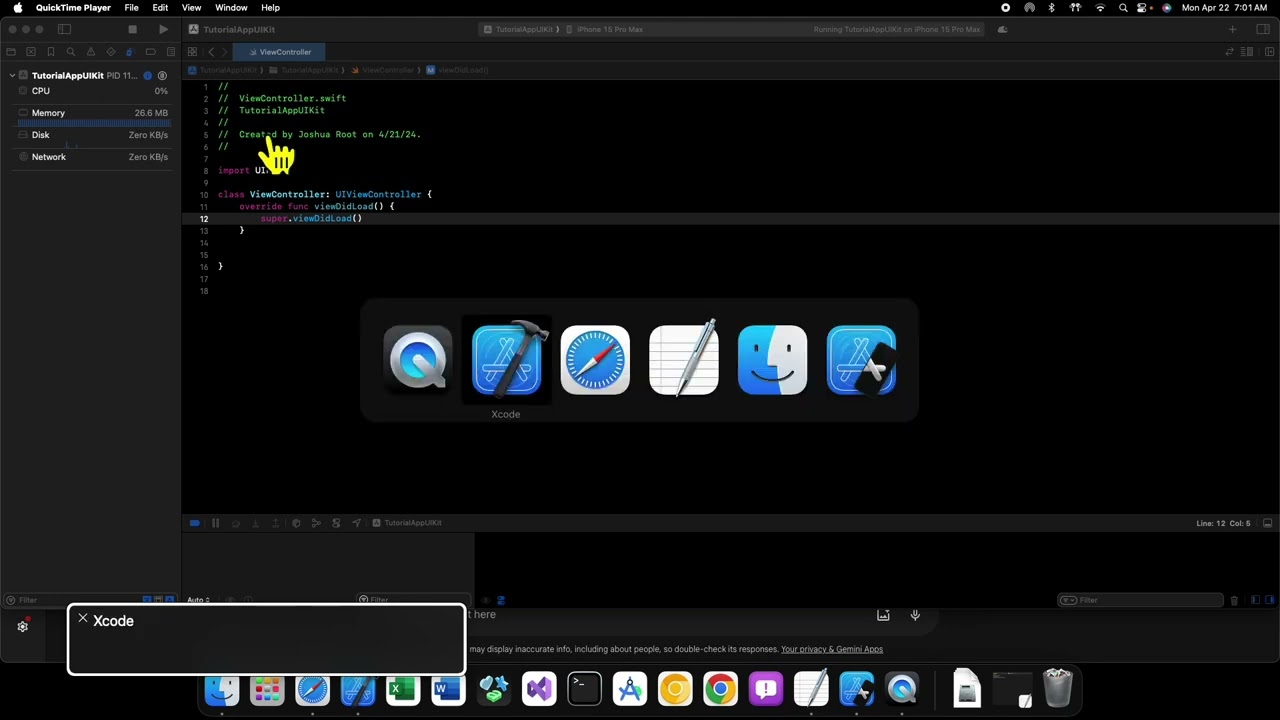The image size is (1280, 720).
Task: Click the Gemini microphone button
Action: pos(915,615)
